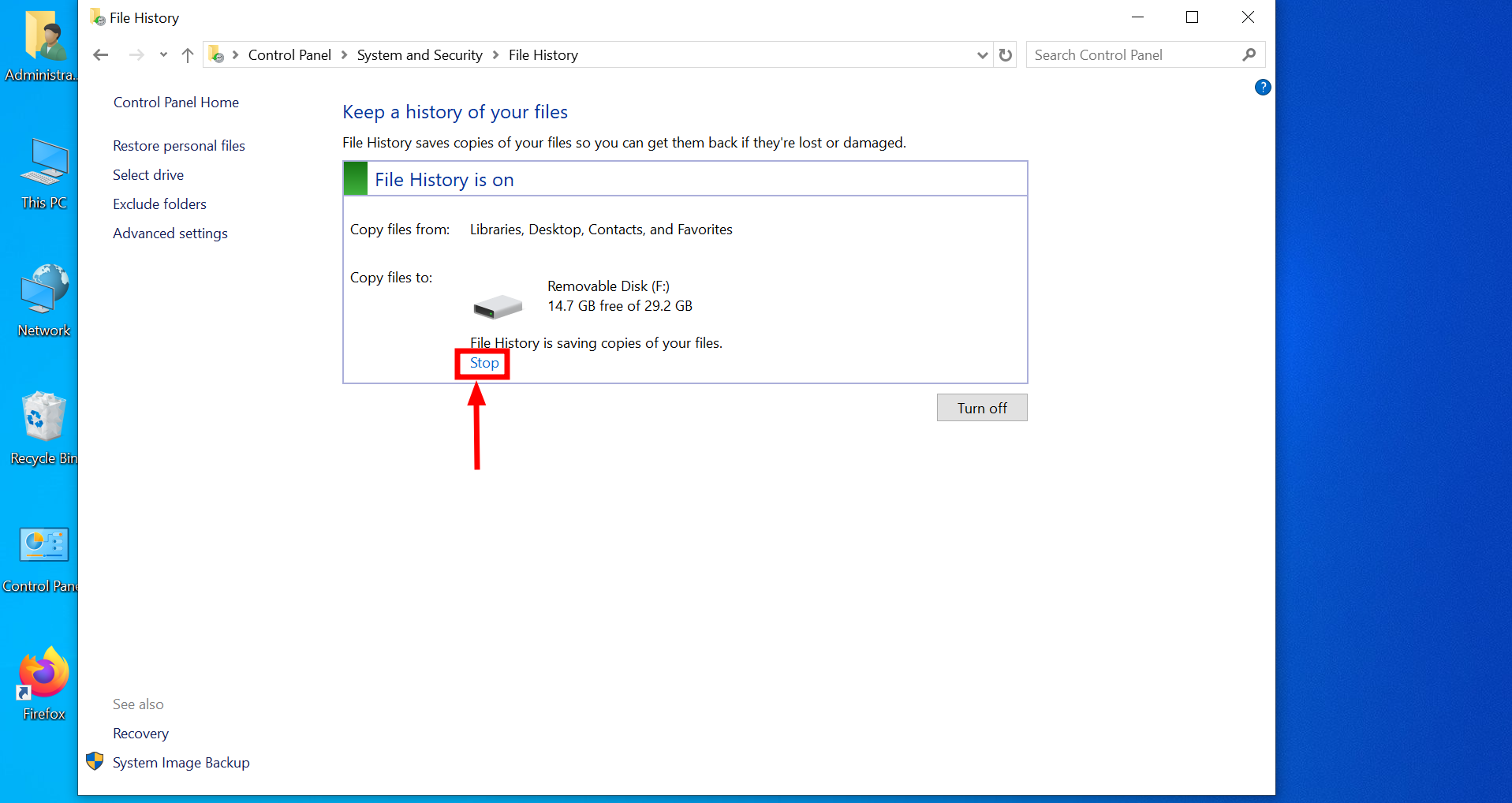Click the File History title bar icon
This screenshot has width=1512, height=803.
pos(98,17)
